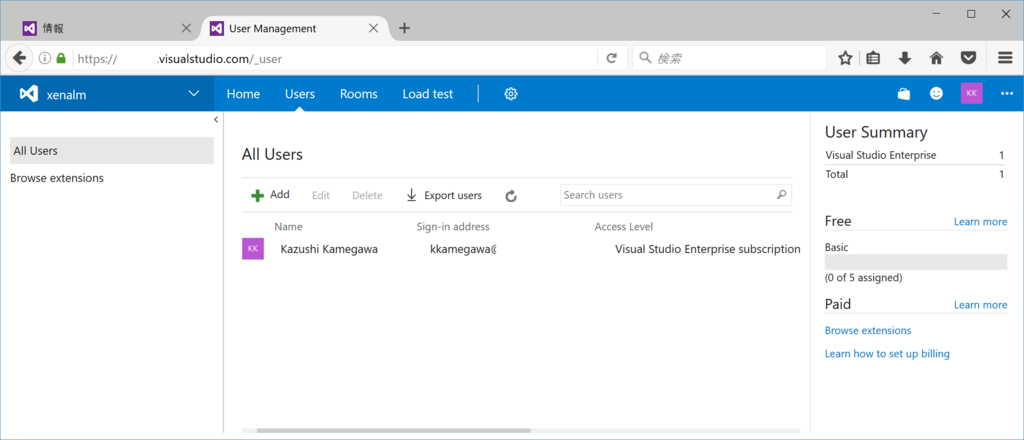Screen dimensions: 1024x440
Task: Bookmark this page with the star icon
Action: (x=845, y=58)
